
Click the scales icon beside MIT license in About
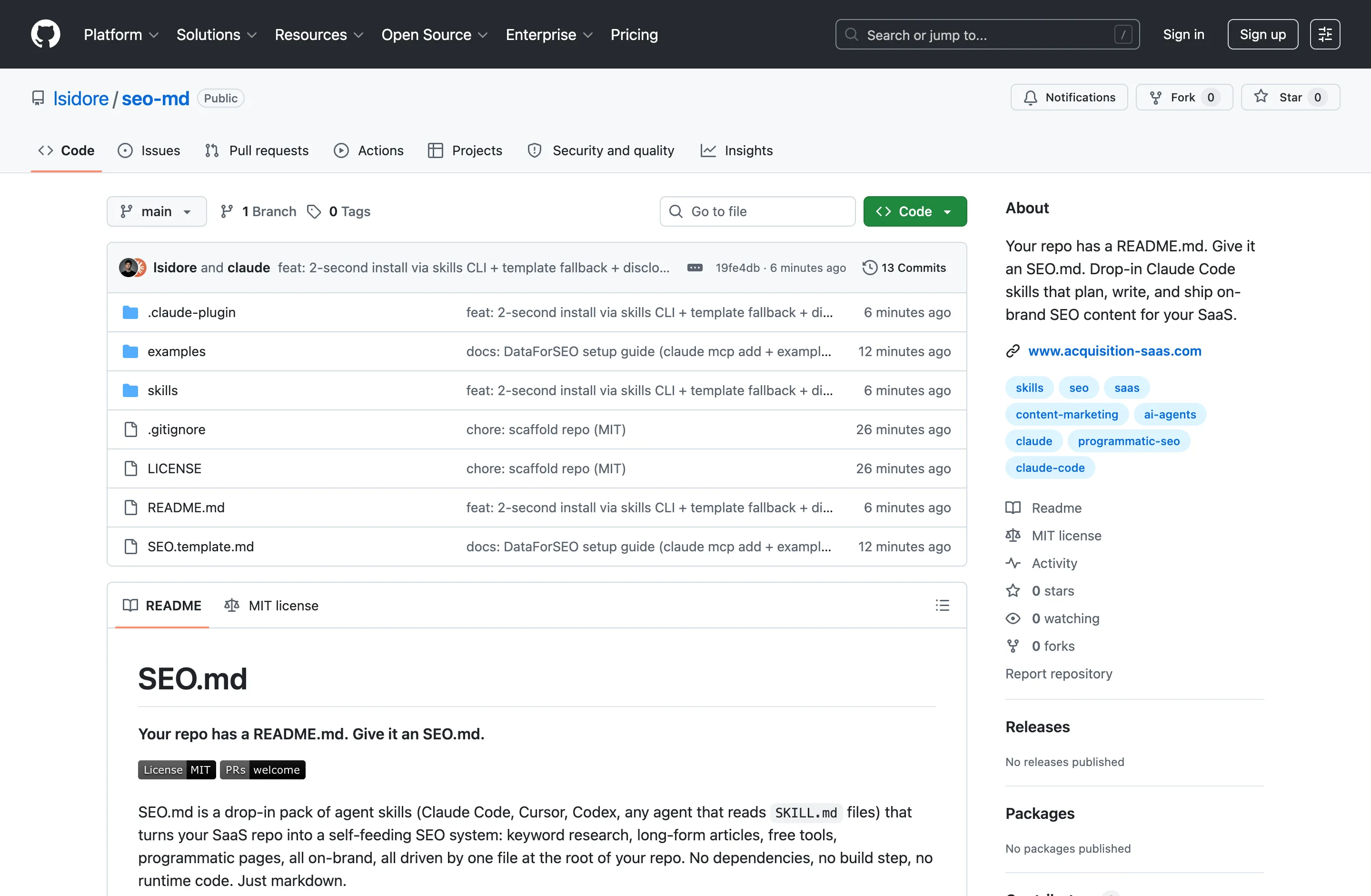(1013, 535)
